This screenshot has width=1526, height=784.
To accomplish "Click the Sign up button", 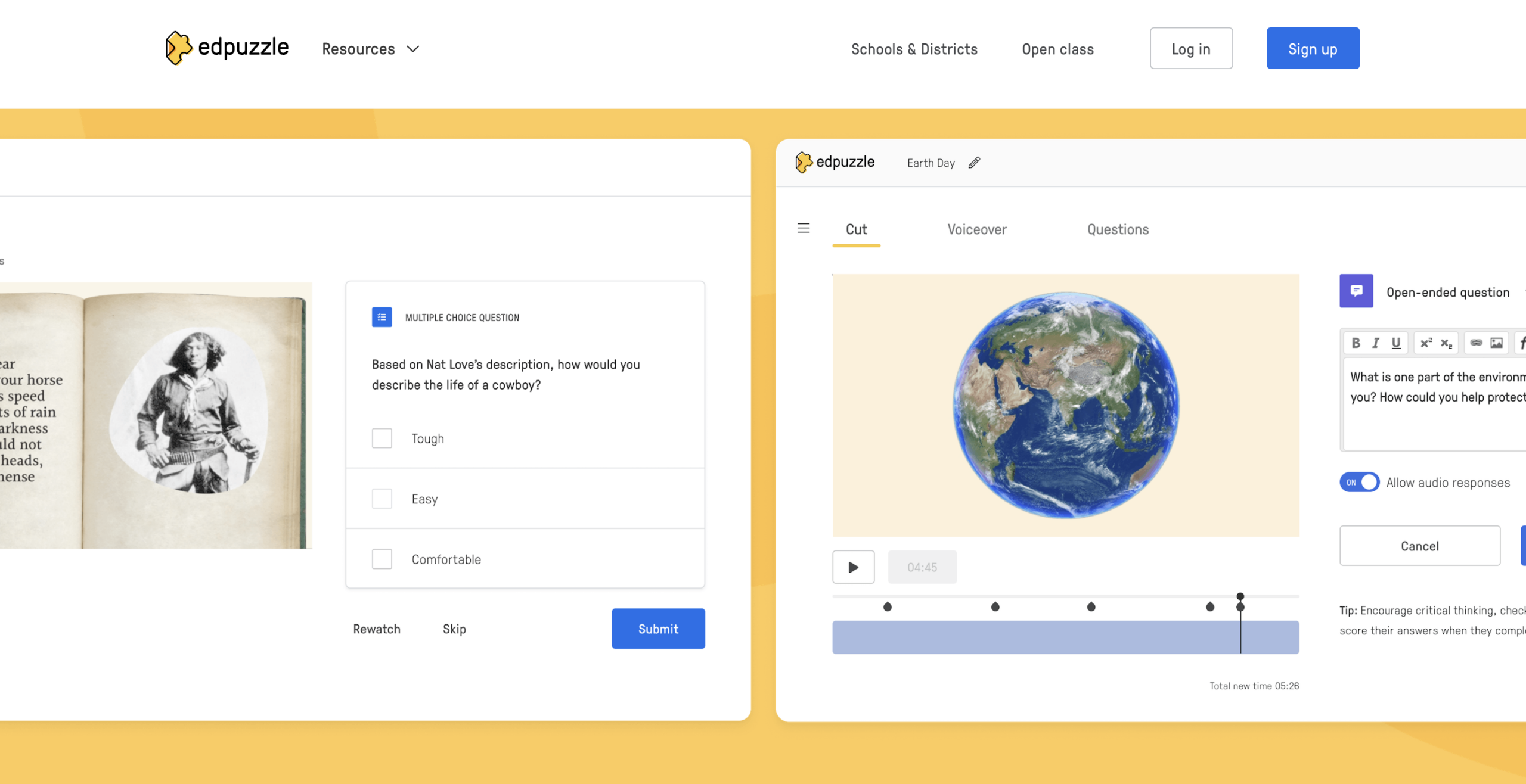I will pyautogui.click(x=1313, y=48).
